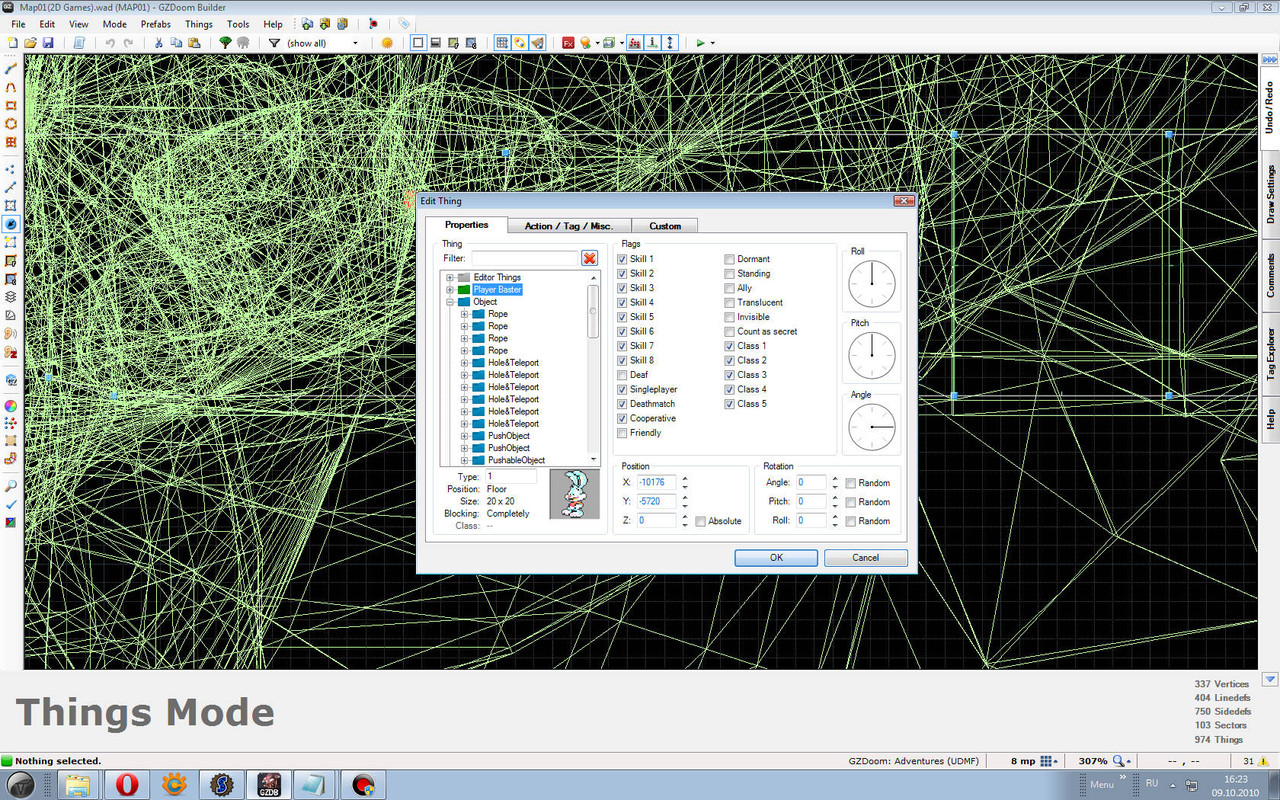Click the magnifier find tool icon

coord(11,486)
